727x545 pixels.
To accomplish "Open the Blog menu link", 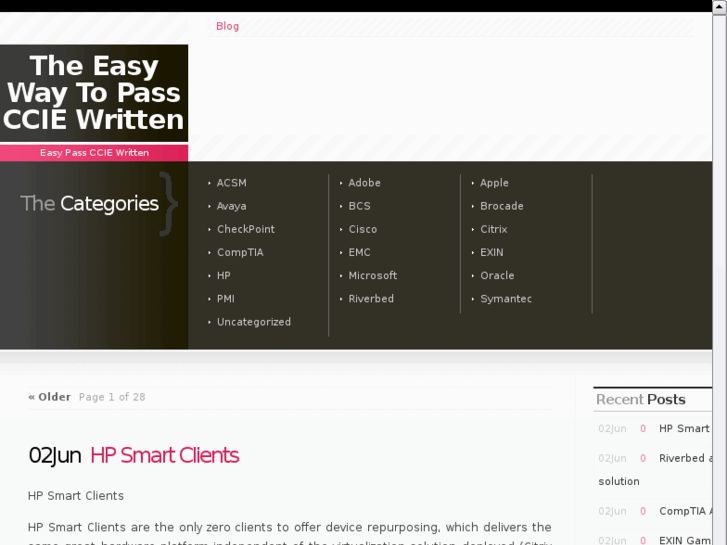I will pos(227,26).
